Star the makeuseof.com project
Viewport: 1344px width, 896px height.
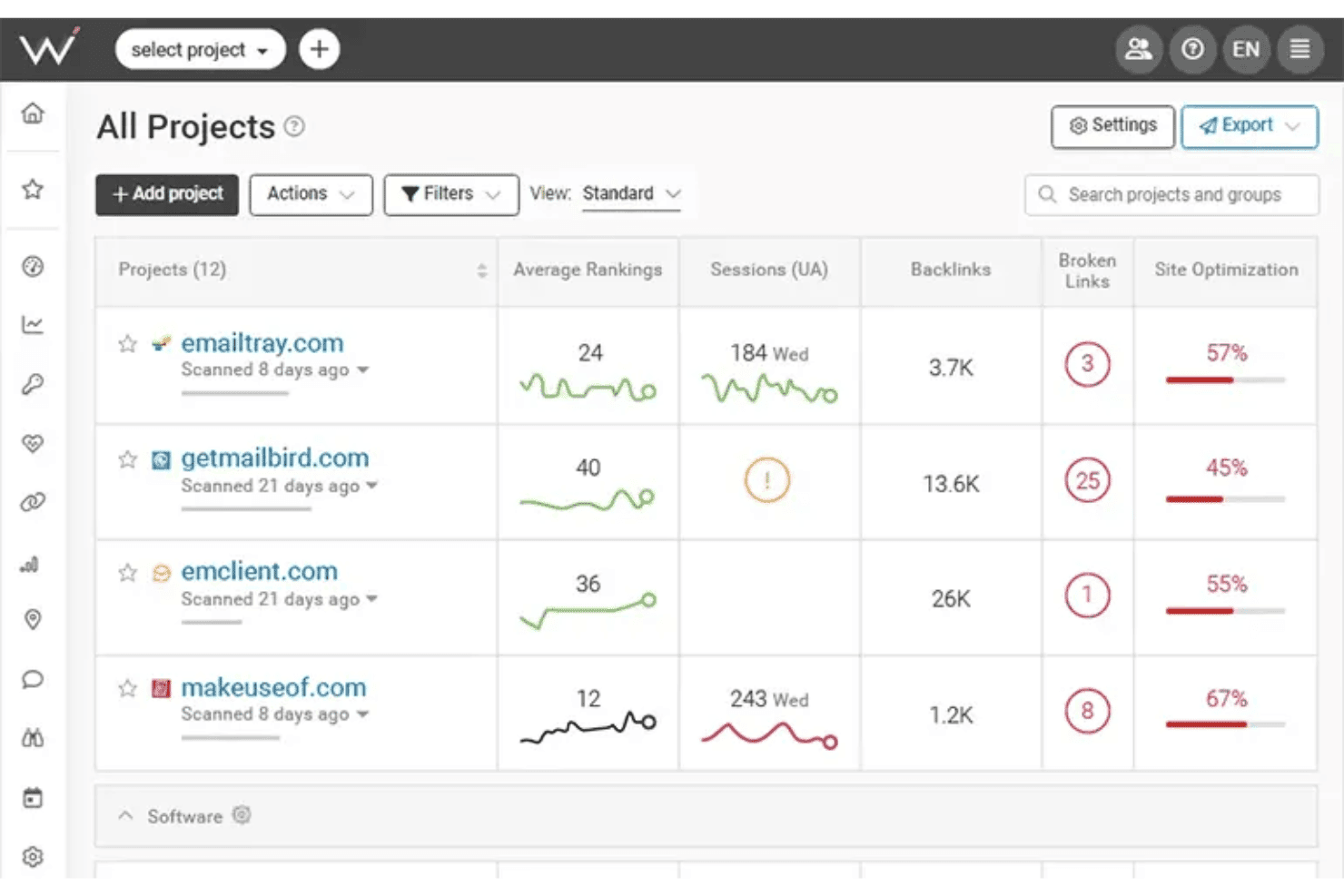click(x=127, y=688)
